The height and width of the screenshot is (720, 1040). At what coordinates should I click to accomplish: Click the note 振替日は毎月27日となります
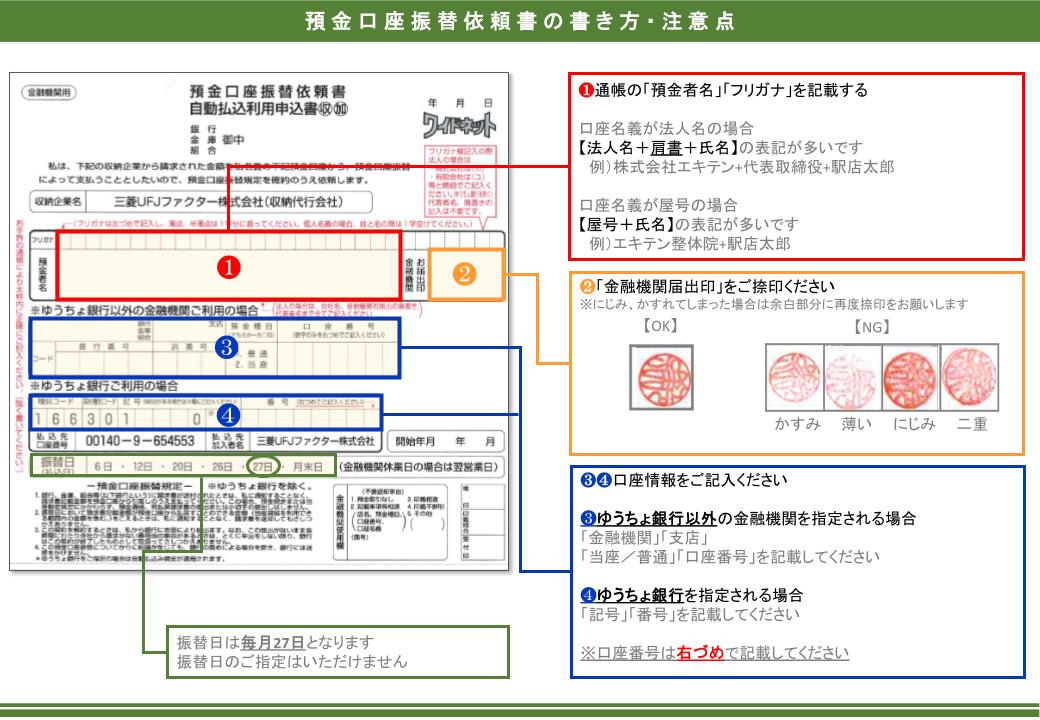[x=275, y=642]
